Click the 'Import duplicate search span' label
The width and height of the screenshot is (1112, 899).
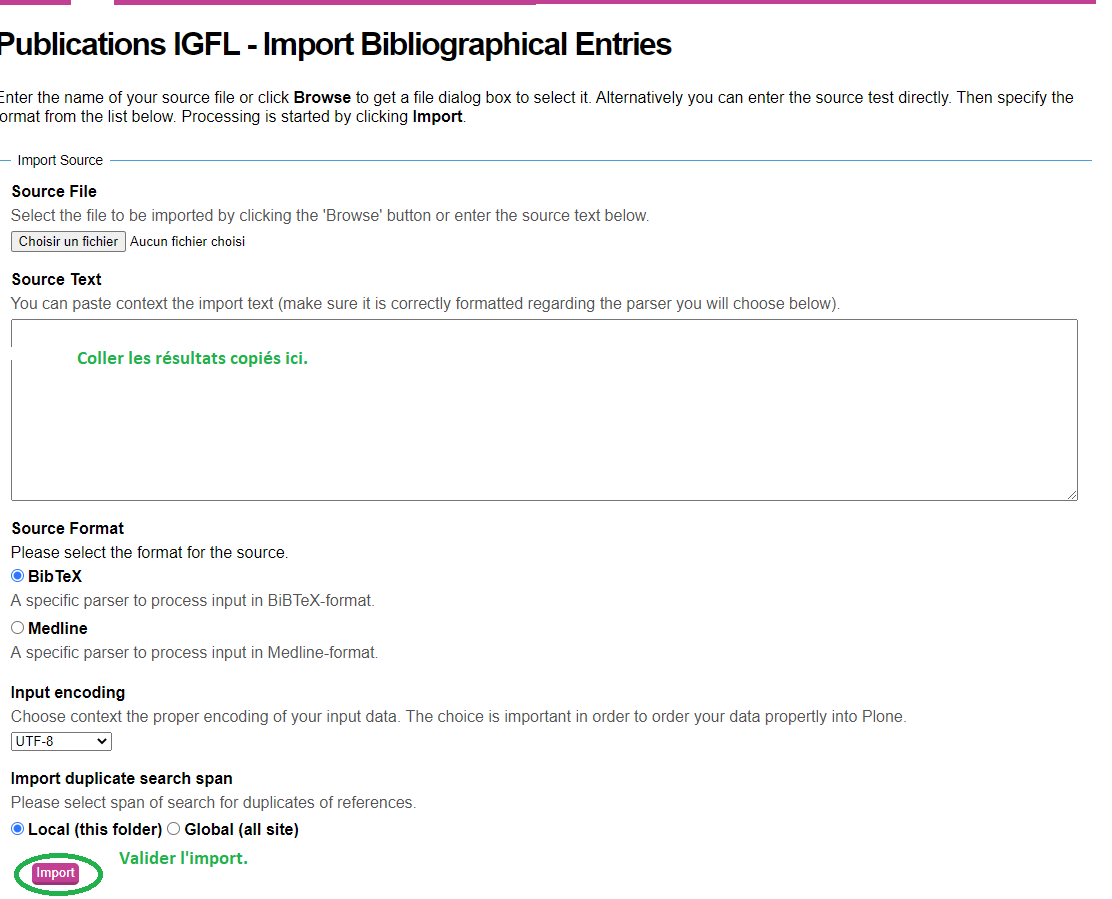click(122, 778)
